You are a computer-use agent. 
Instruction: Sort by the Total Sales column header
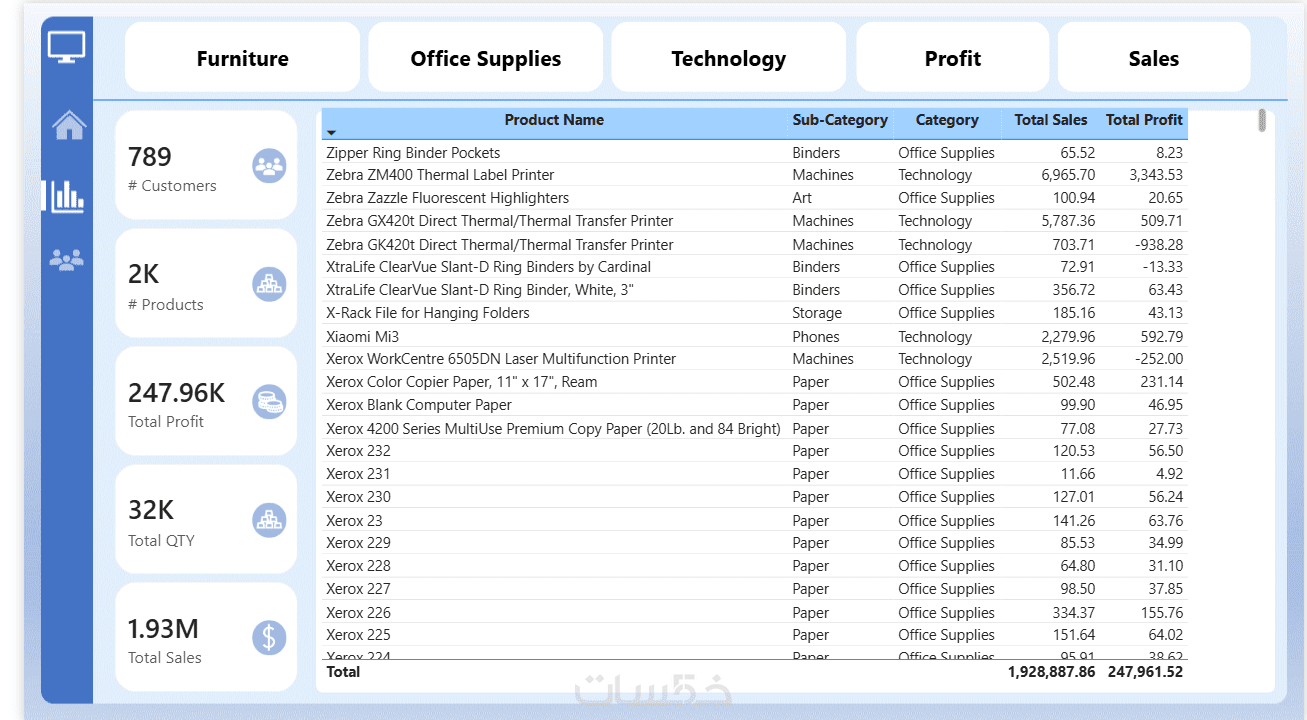(1051, 120)
